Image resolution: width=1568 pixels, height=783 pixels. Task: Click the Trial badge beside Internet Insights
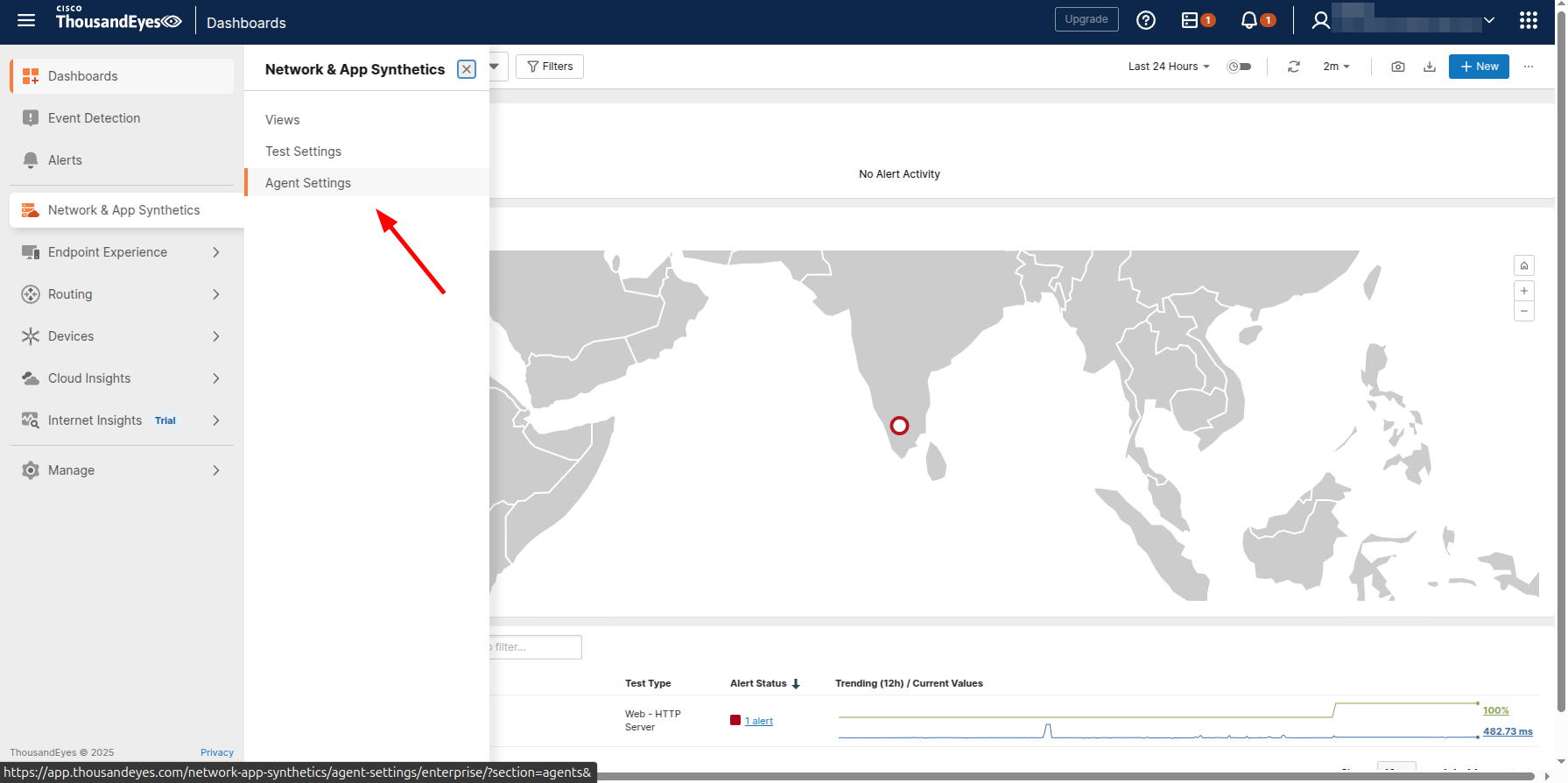165,420
